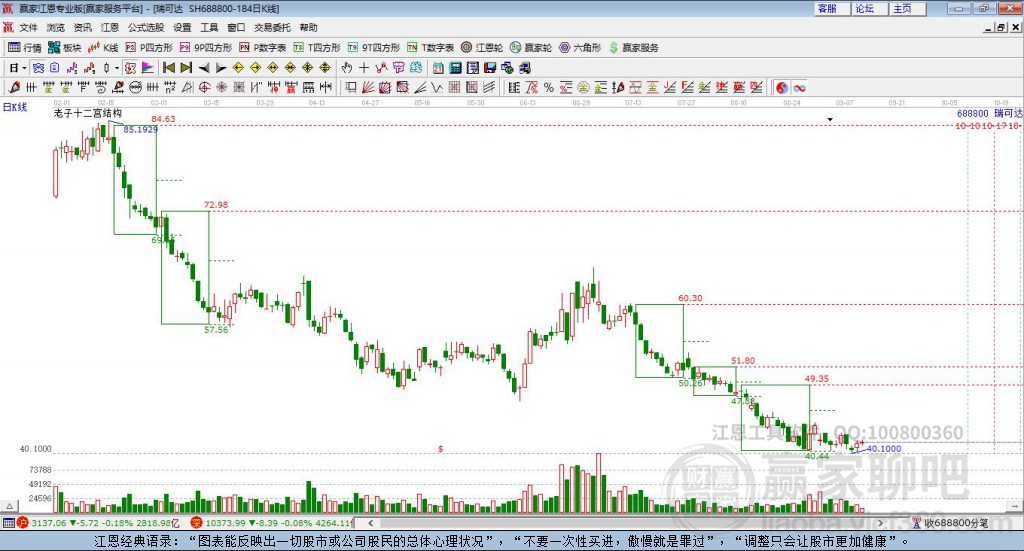Select the target circle crosshair tool

[204, 87]
